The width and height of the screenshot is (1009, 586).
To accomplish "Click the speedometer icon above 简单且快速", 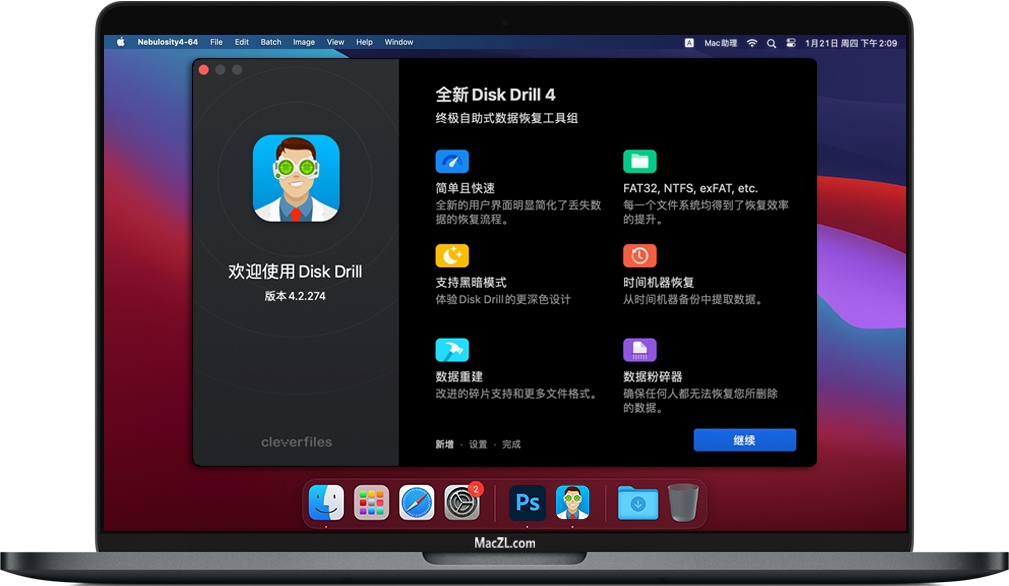I will pyautogui.click(x=452, y=161).
